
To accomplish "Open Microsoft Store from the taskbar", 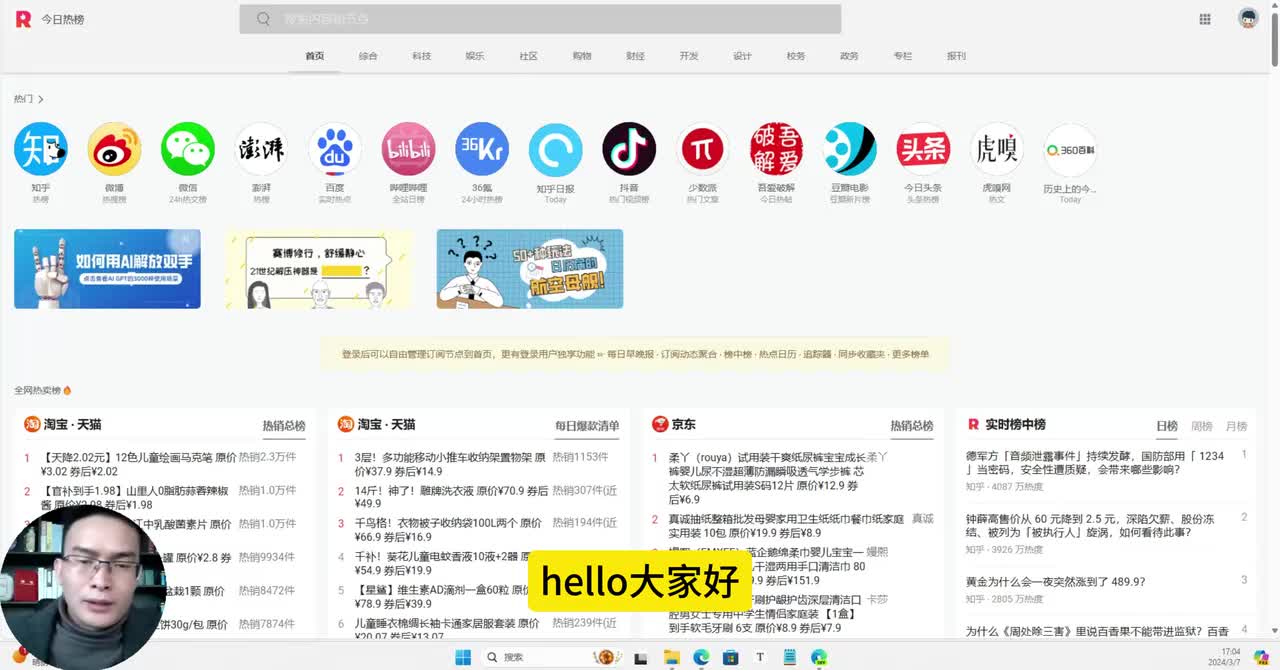I will click(731, 657).
